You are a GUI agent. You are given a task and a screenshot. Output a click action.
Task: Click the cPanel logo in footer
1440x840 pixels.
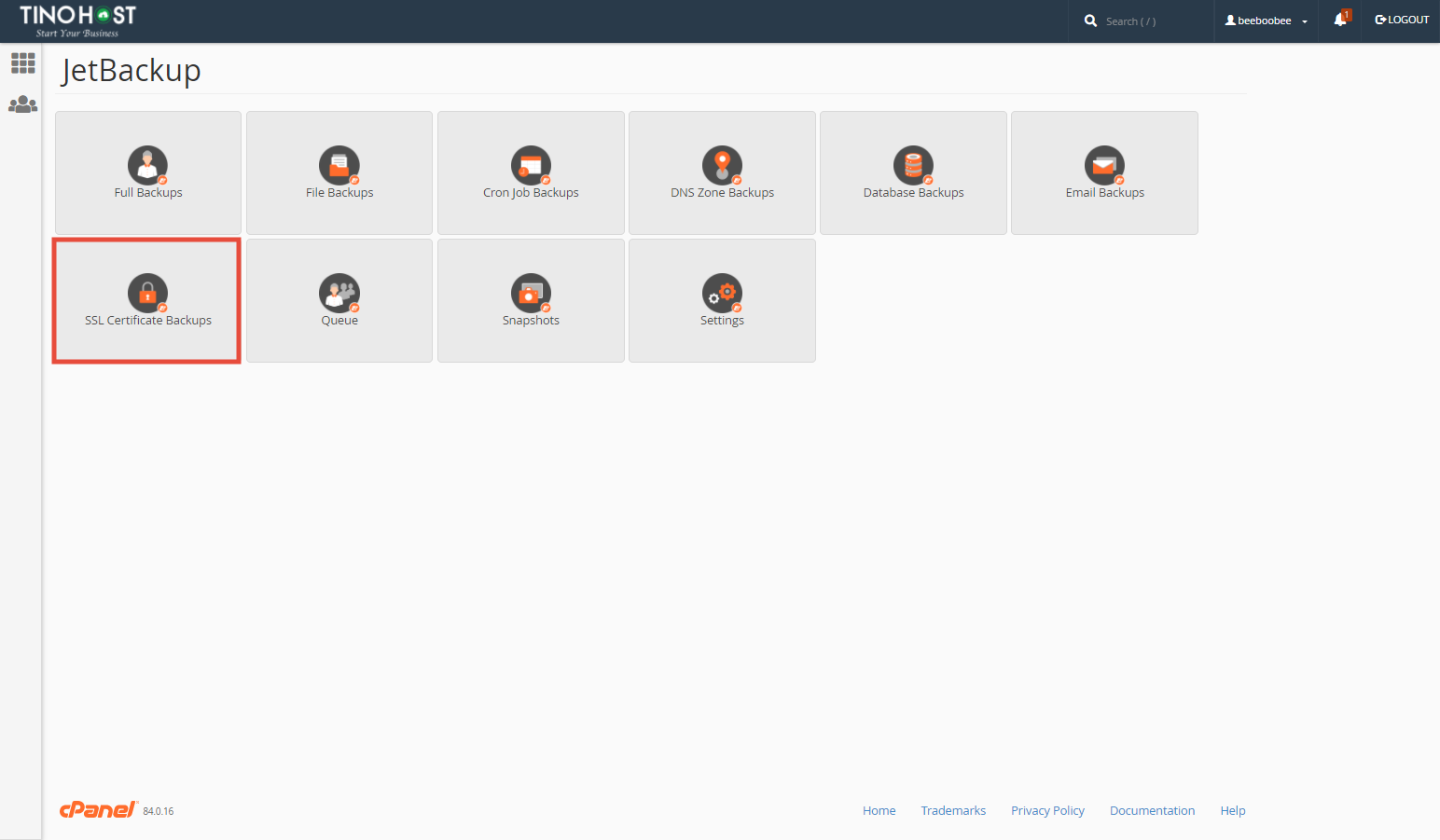(x=98, y=809)
